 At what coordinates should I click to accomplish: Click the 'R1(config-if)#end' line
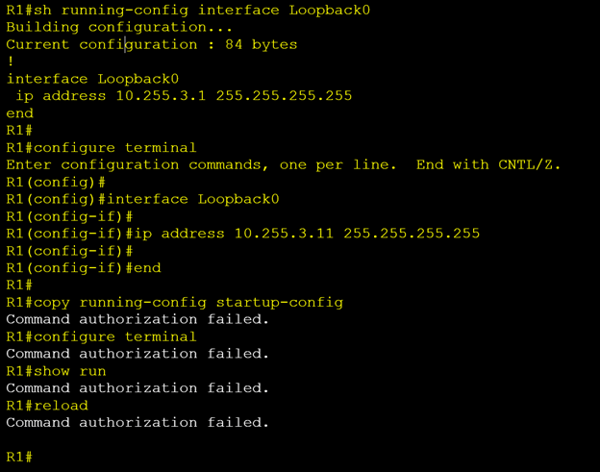coord(84,268)
